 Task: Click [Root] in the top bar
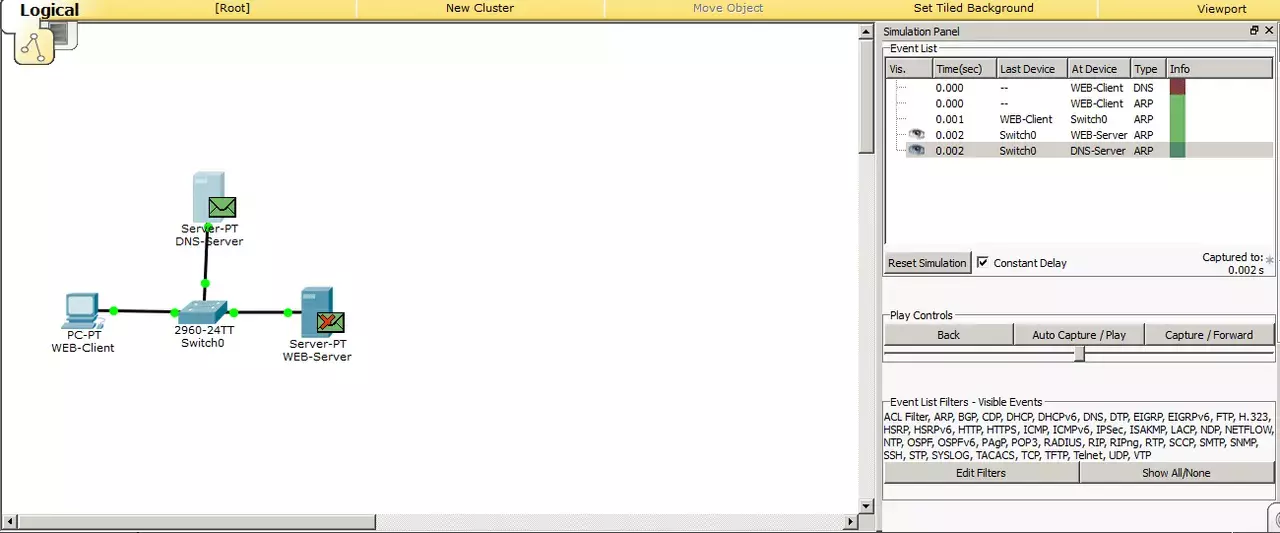pyautogui.click(x=233, y=8)
